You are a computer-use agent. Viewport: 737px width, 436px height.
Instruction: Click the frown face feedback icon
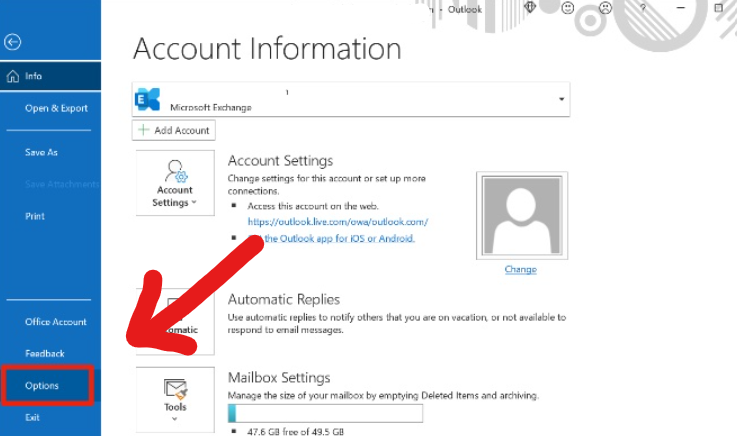(605, 8)
